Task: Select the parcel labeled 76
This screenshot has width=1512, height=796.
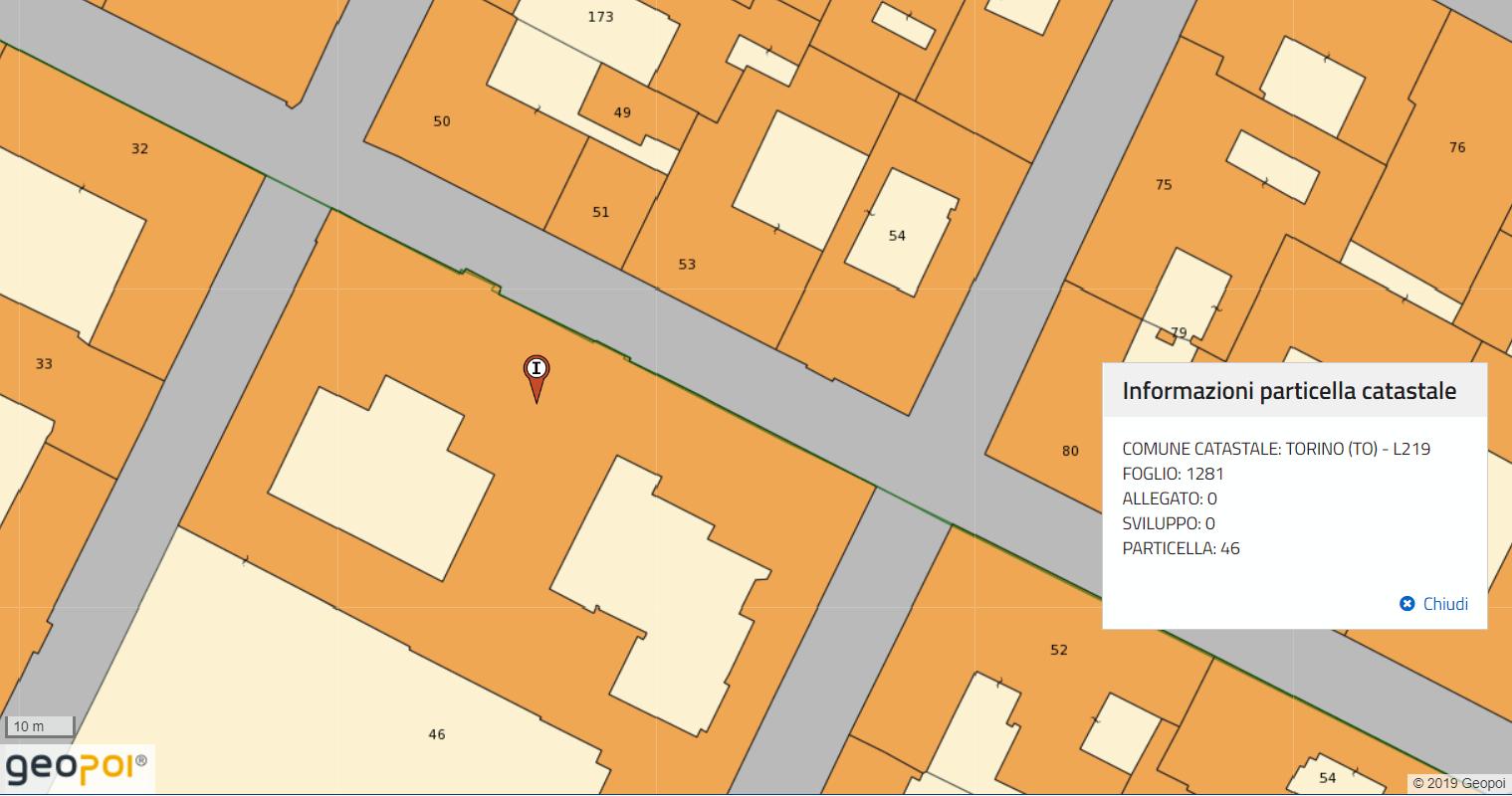Action: tap(1457, 148)
